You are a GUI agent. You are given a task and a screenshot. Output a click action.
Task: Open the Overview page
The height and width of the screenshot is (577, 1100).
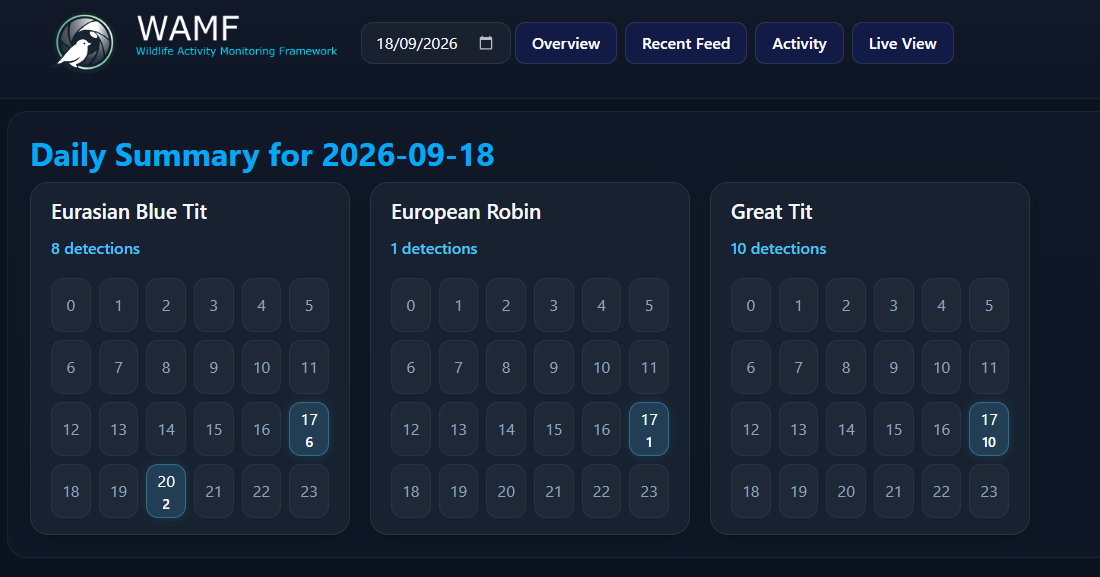566,43
